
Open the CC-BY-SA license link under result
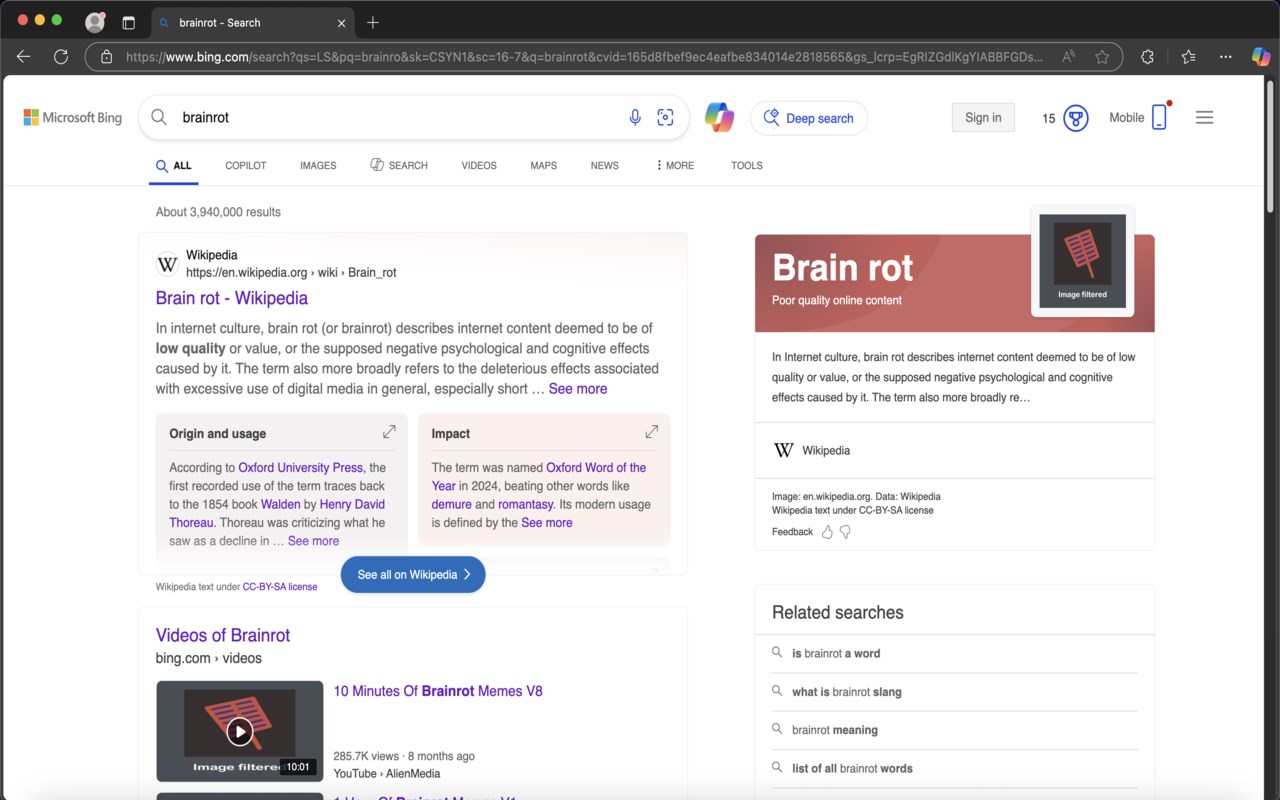pos(280,587)
